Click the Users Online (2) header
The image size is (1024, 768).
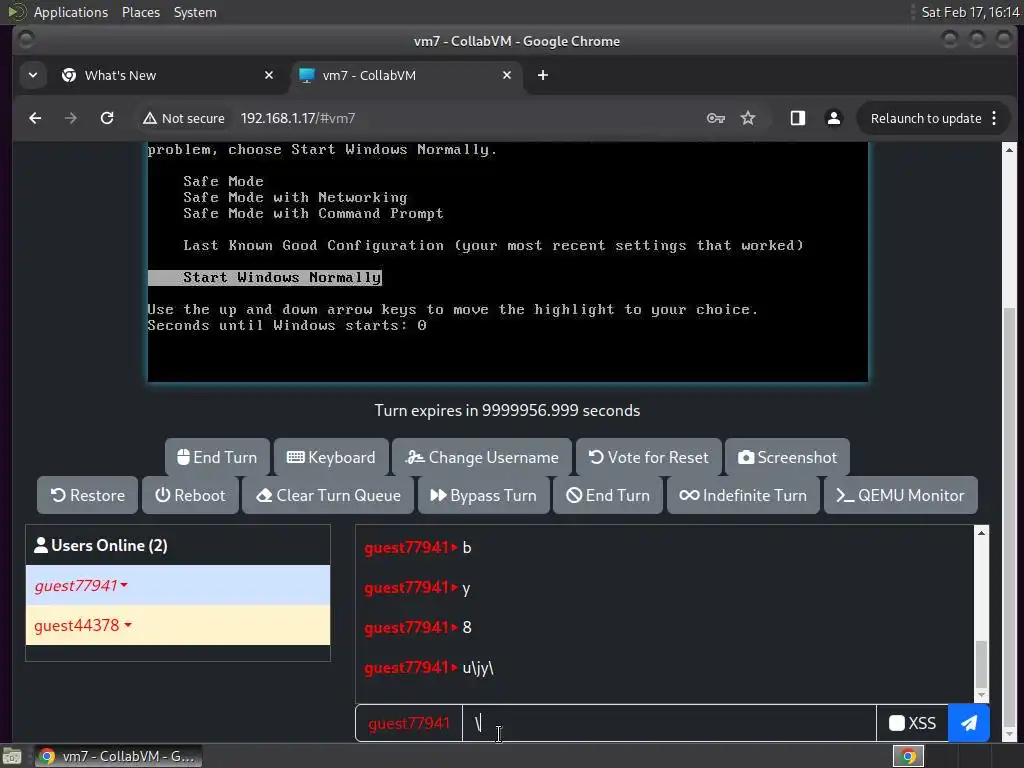click(x=178, y=545)
